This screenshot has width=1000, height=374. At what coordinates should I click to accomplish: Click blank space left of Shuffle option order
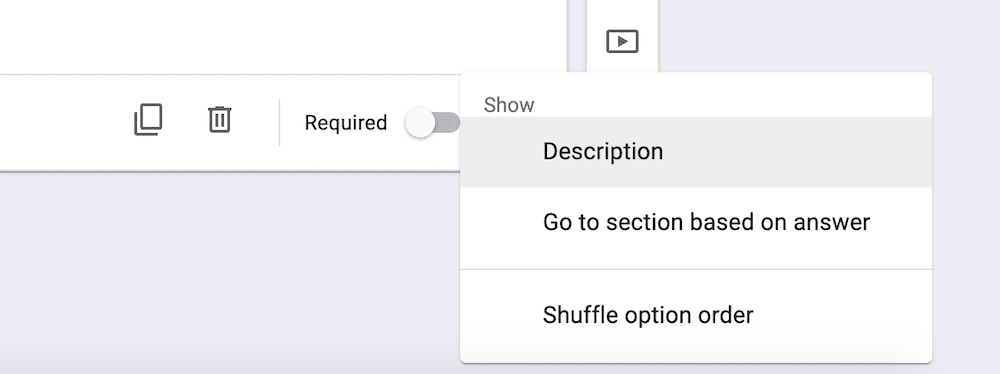501,315
